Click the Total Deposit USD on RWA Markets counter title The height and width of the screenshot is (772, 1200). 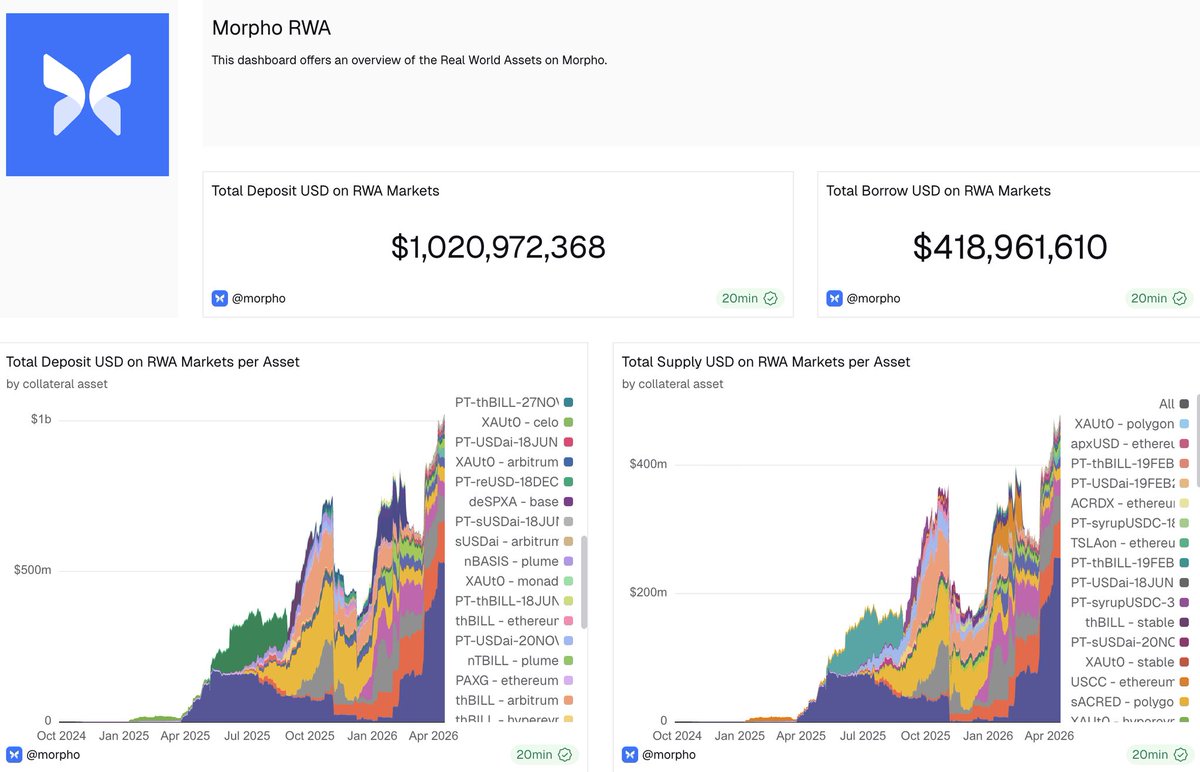[325, 191]
